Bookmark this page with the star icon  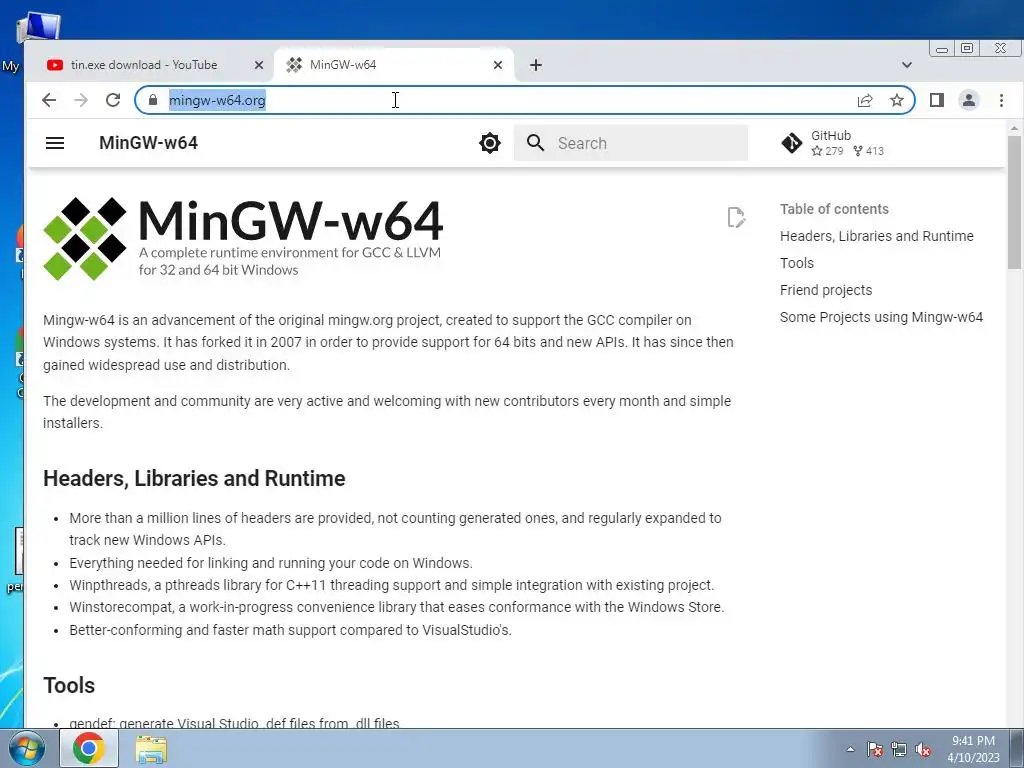(x=897, y=100)
